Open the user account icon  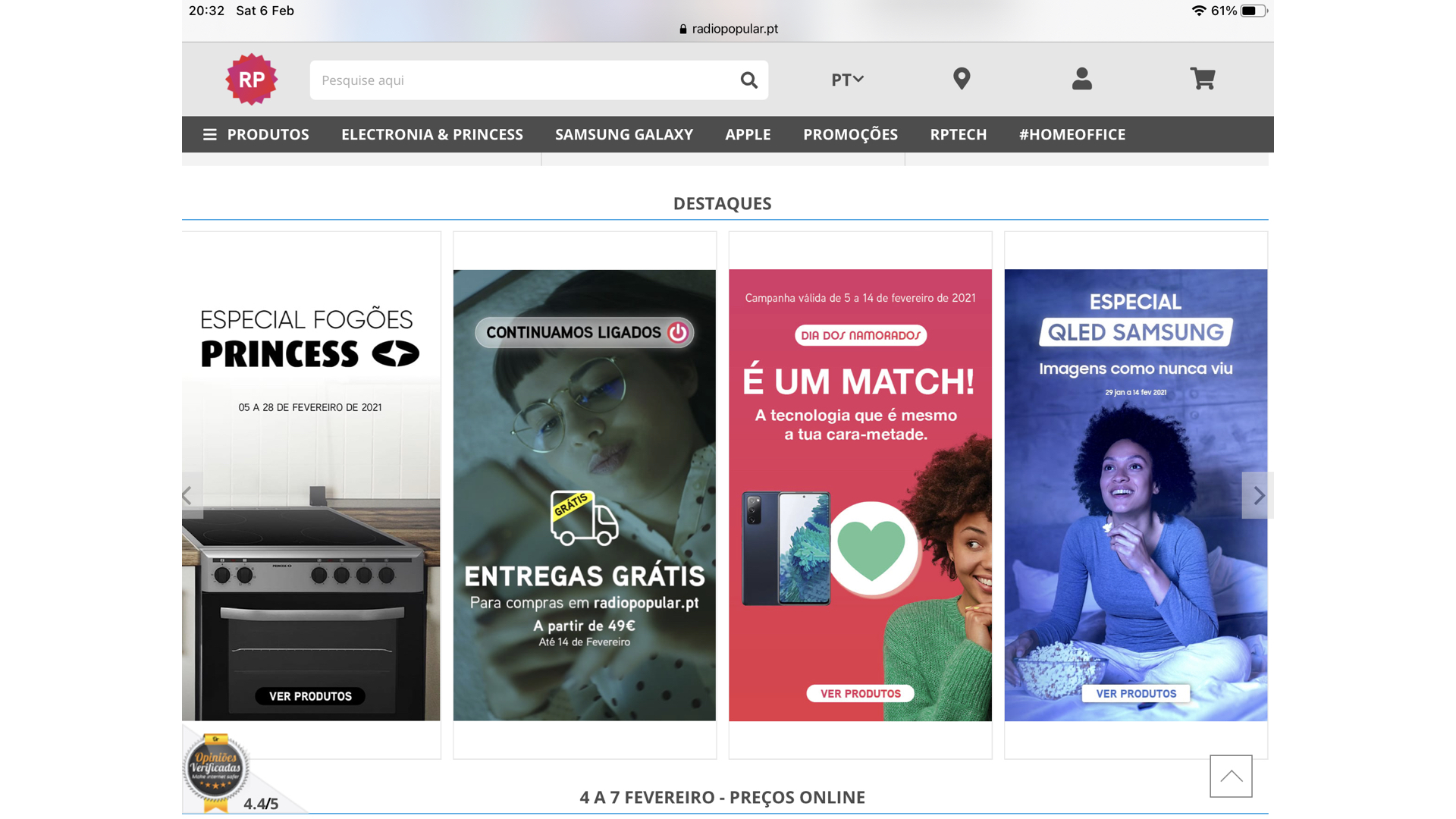click(x=1082, y=79)
